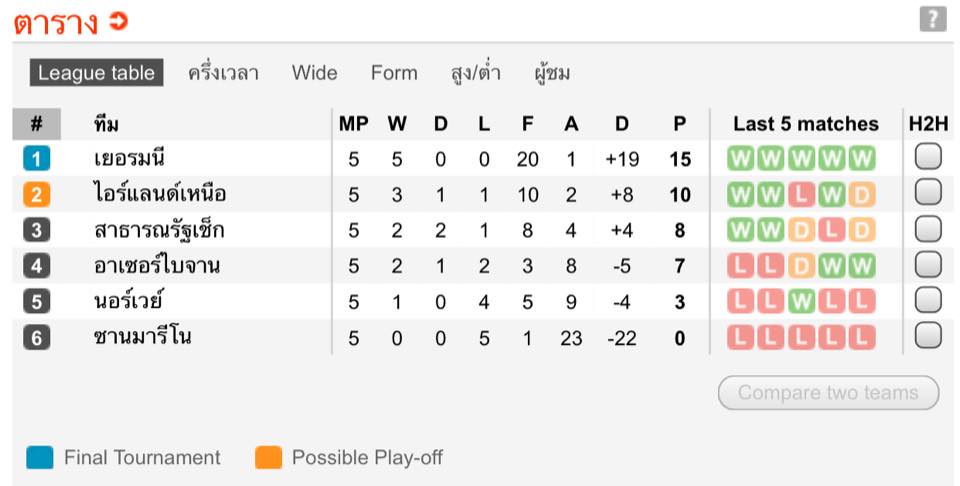The height and width of the screenshot is (486, 960).
Task: Tick the H2H checkbox for อาเซอร์ไบจาน
Action: point(928,265)
